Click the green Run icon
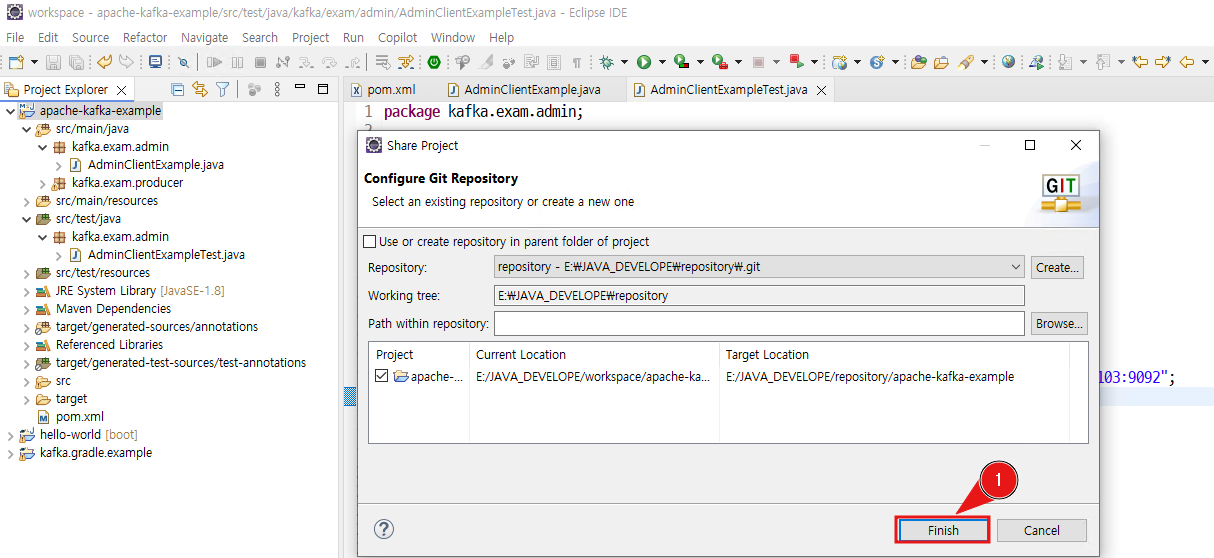The height and width of the screenshot is (558, 1214). [x=644, y=62]
